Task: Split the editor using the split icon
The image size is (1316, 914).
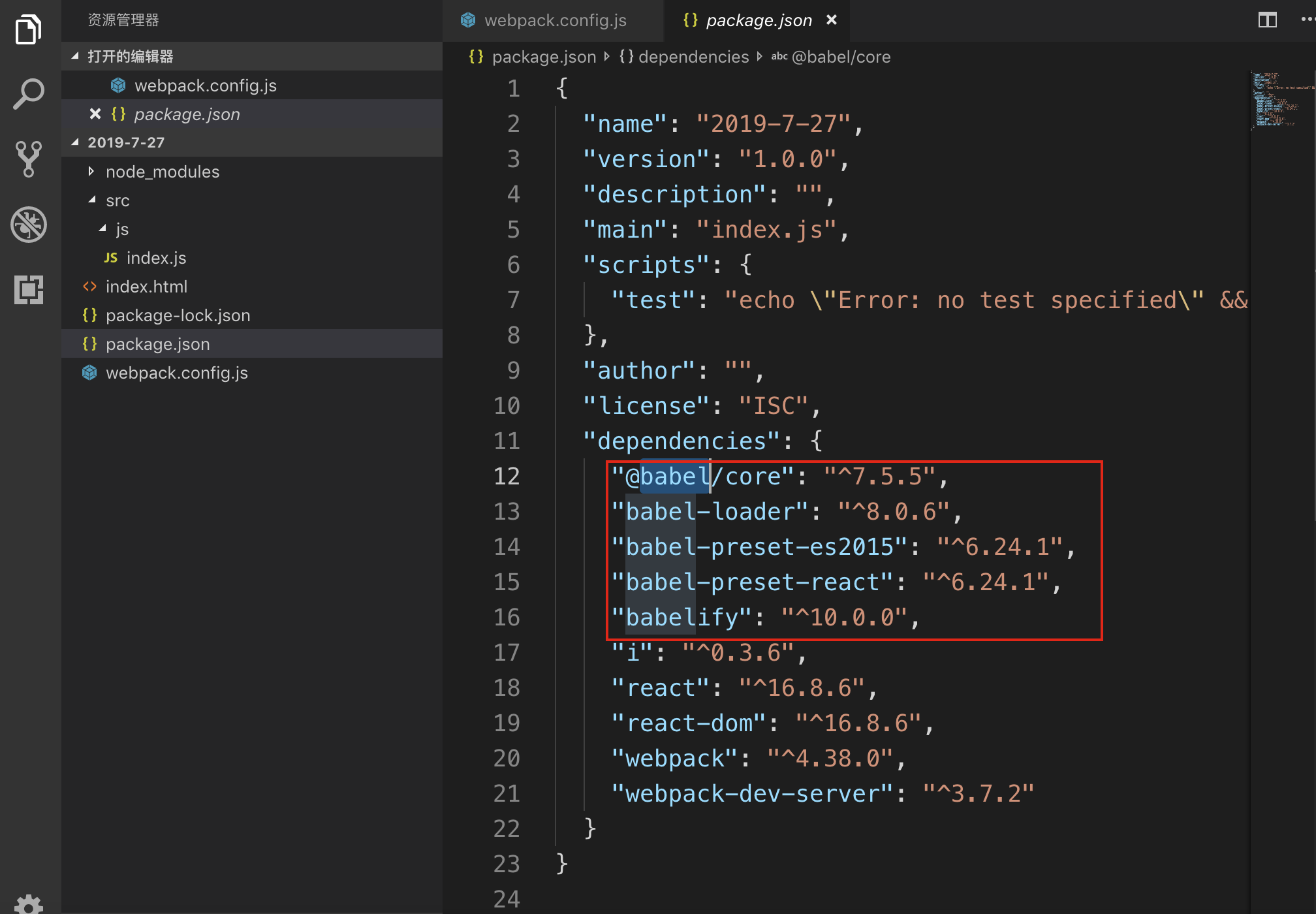Action: point(1266,20)
